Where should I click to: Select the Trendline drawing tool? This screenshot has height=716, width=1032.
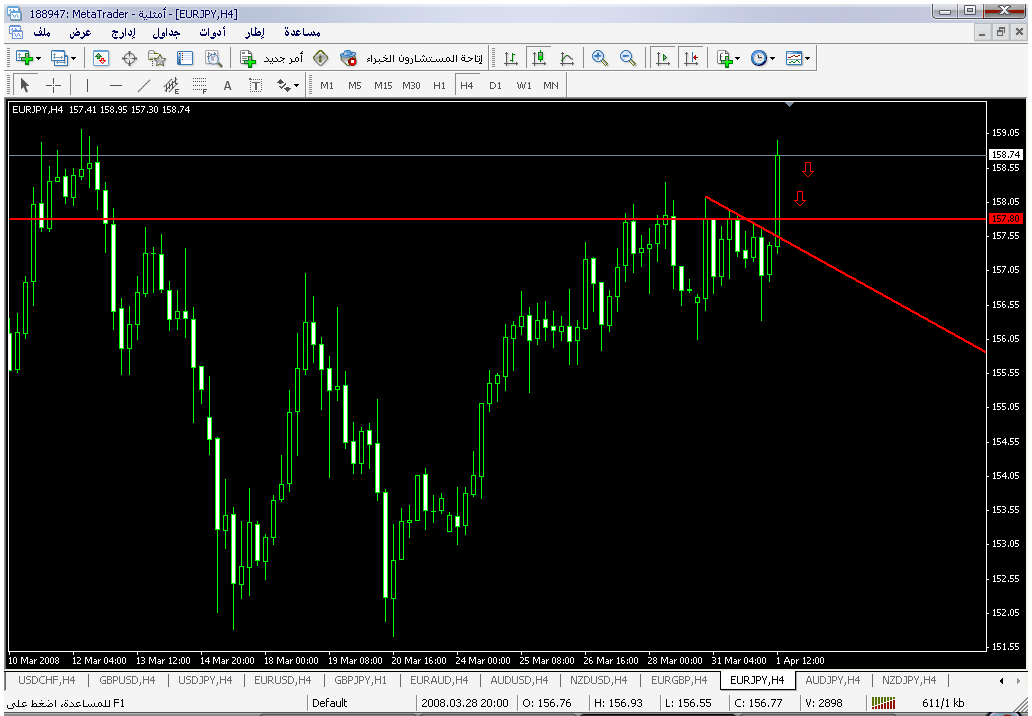point(143,86)
